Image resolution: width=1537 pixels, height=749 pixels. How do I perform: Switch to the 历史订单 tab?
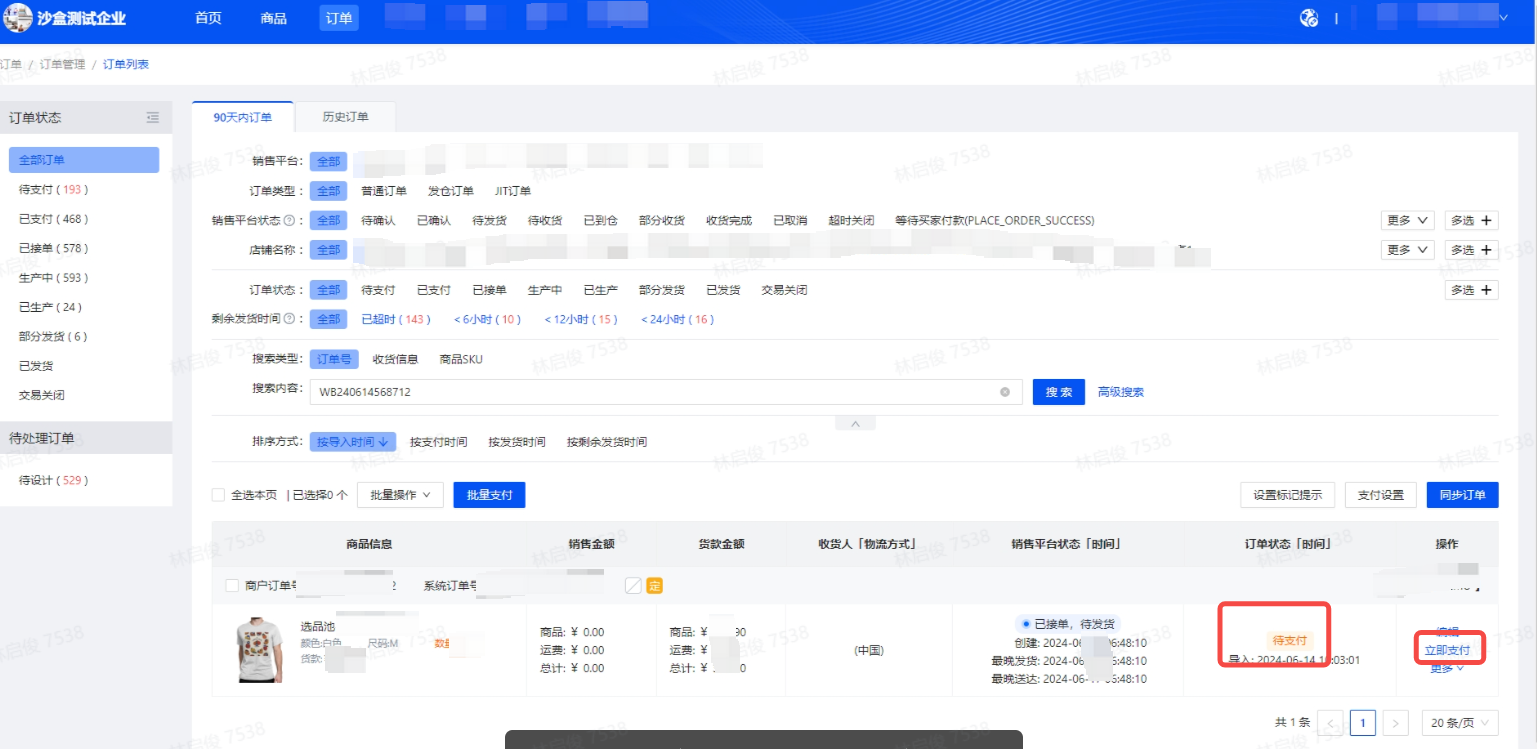[x=345, y=116]
